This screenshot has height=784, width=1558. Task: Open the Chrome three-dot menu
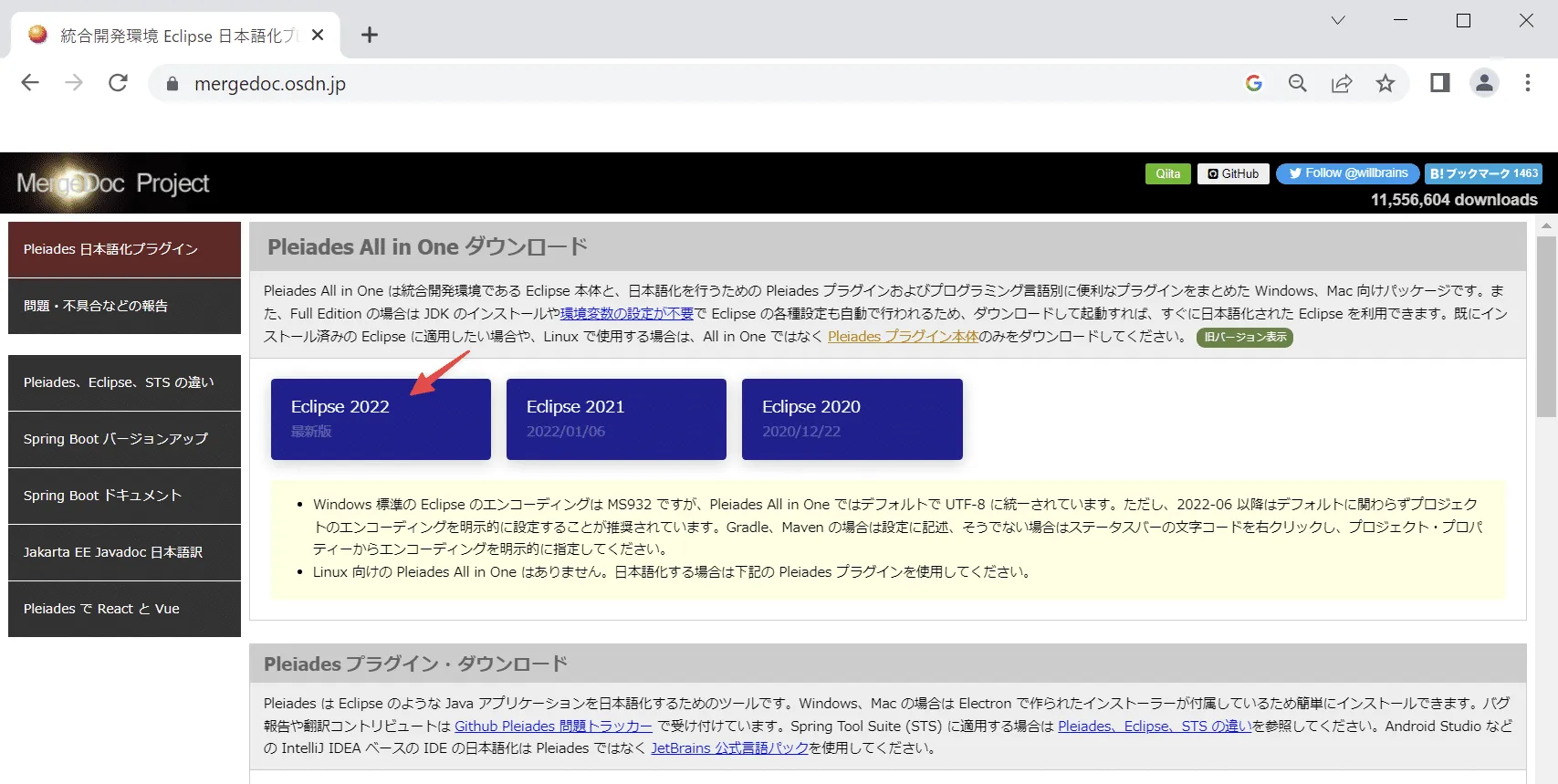[1528, 83]
